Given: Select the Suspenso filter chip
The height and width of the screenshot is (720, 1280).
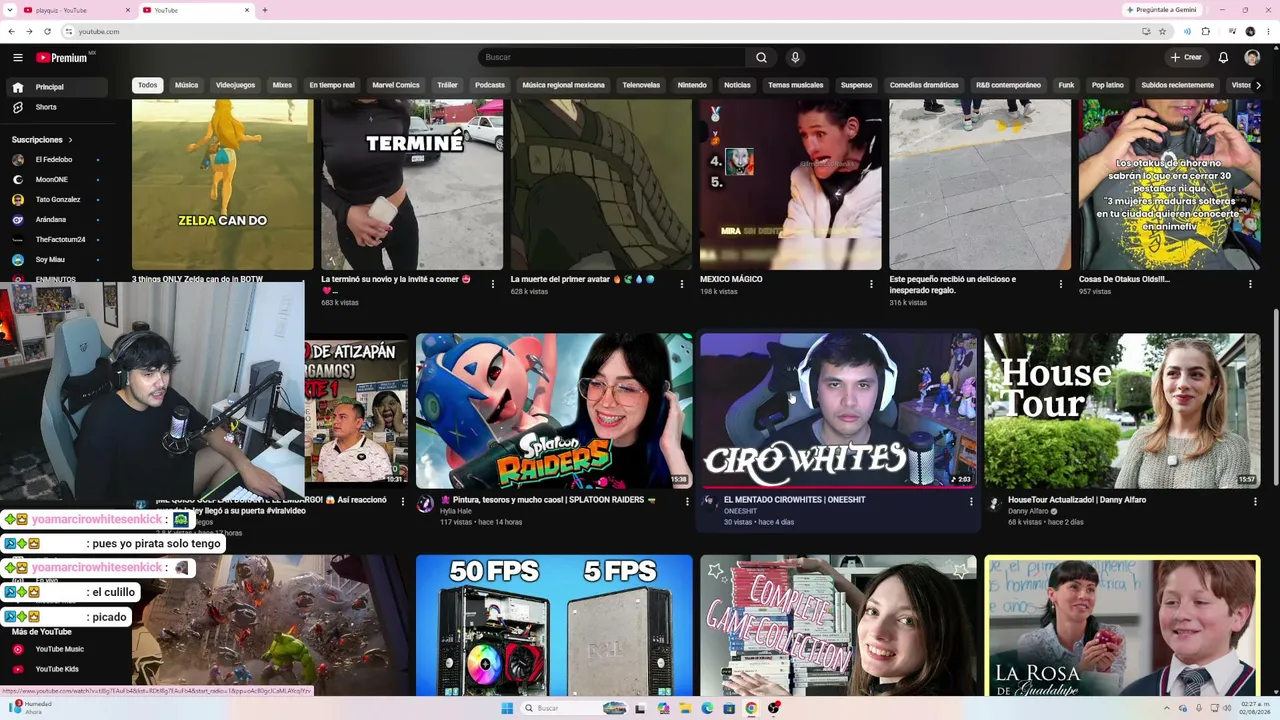Looking at the screenshot, I should coord(856,85).
